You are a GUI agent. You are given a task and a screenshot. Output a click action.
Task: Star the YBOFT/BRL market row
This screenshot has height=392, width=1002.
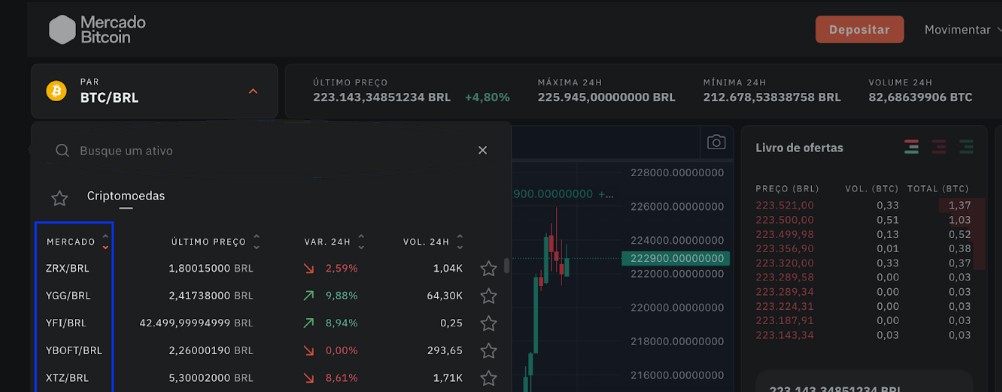489,350
